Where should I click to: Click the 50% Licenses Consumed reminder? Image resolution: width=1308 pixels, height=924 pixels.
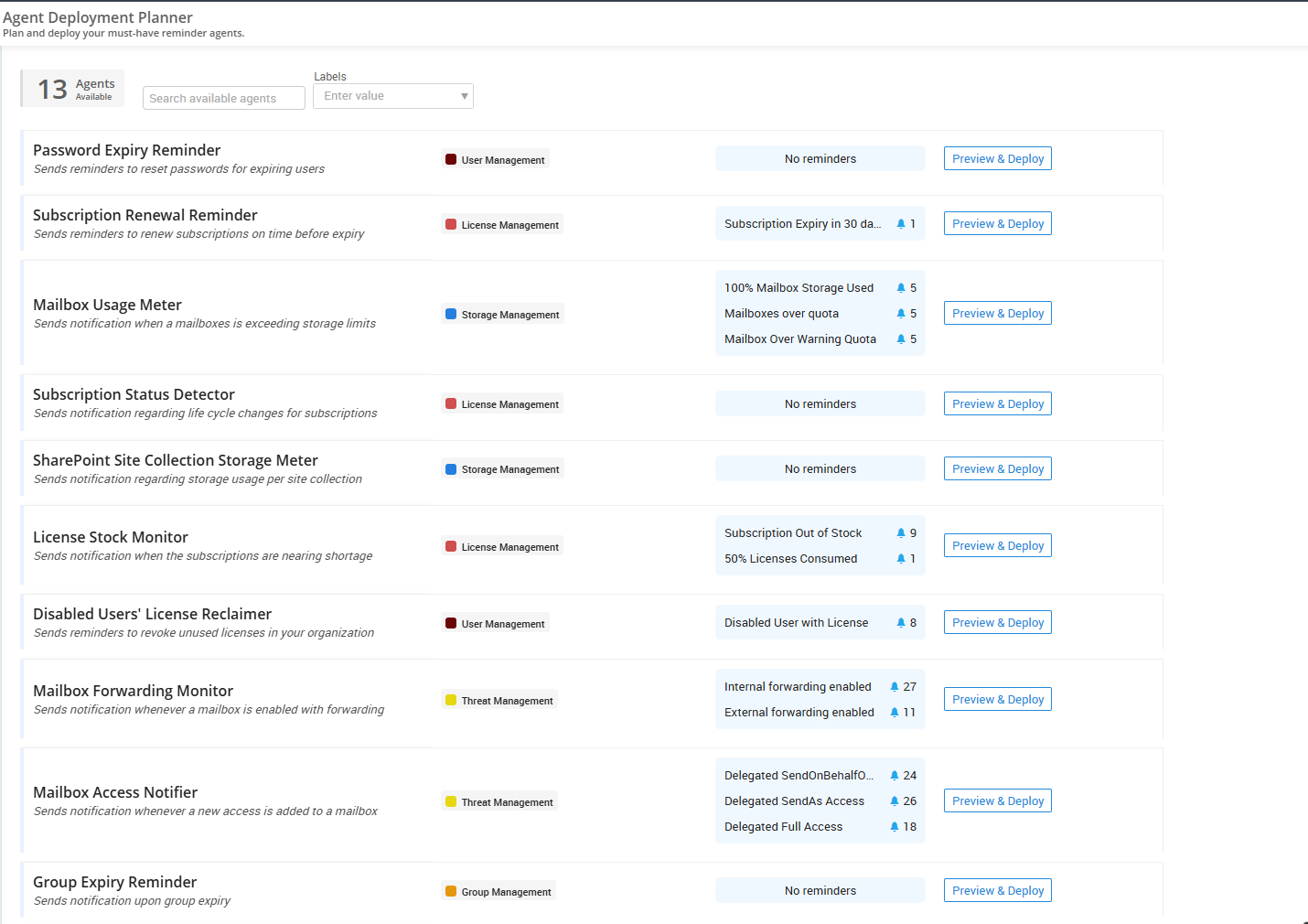(790, 559)
